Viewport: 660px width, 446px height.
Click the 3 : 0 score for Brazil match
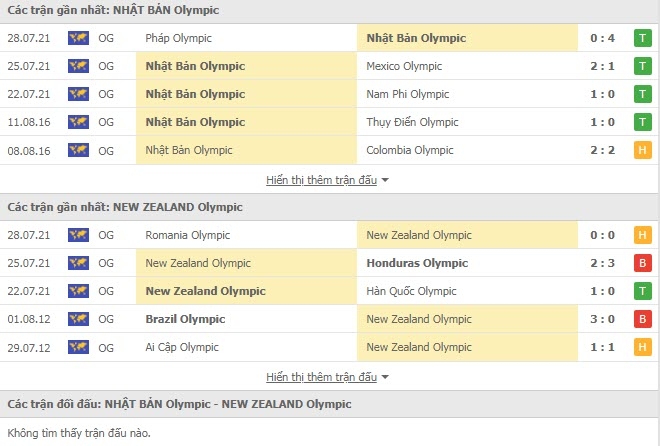[x=603, y=319]
